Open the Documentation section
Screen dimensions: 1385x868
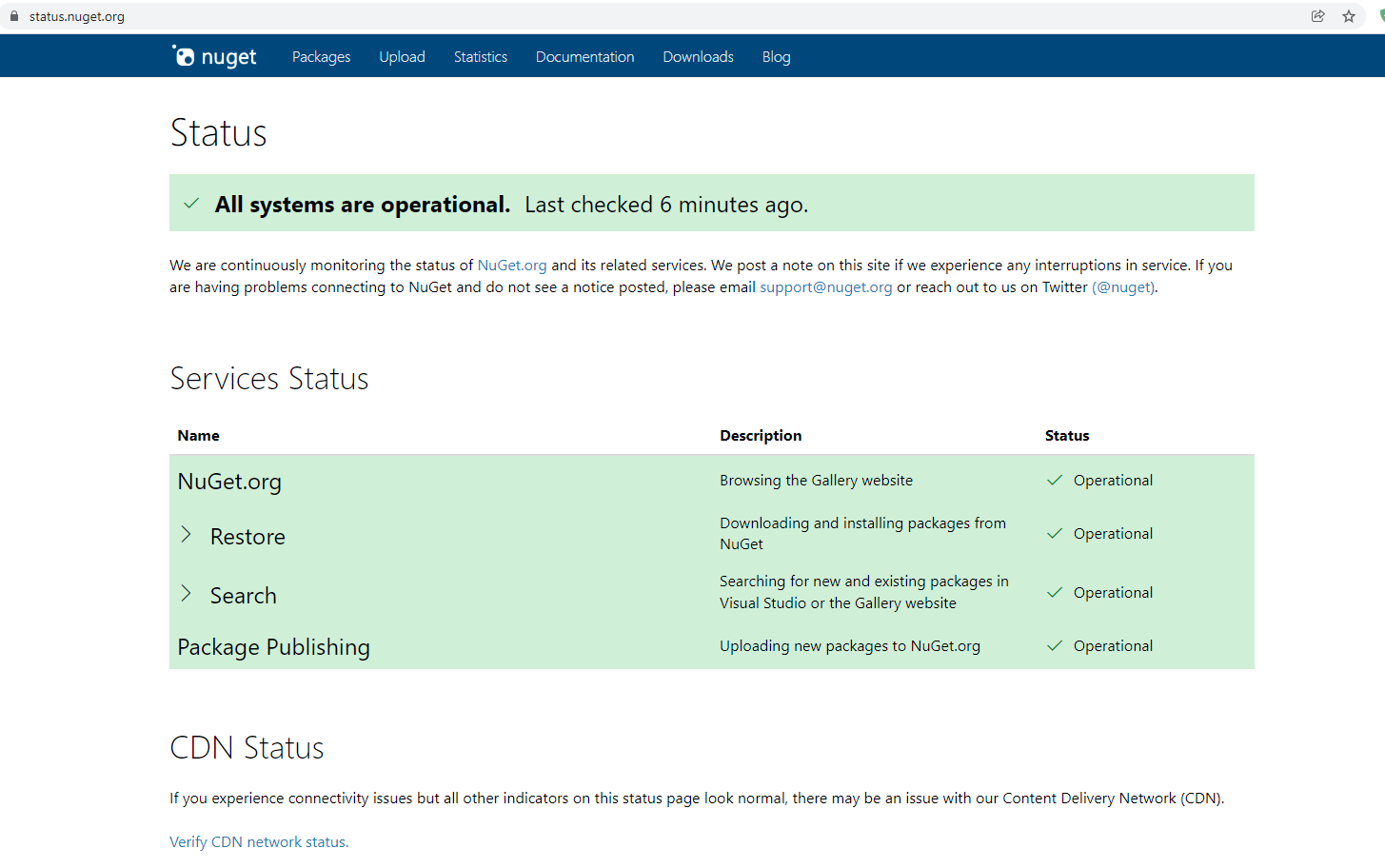pyautogui.click(x=584, y=56)
